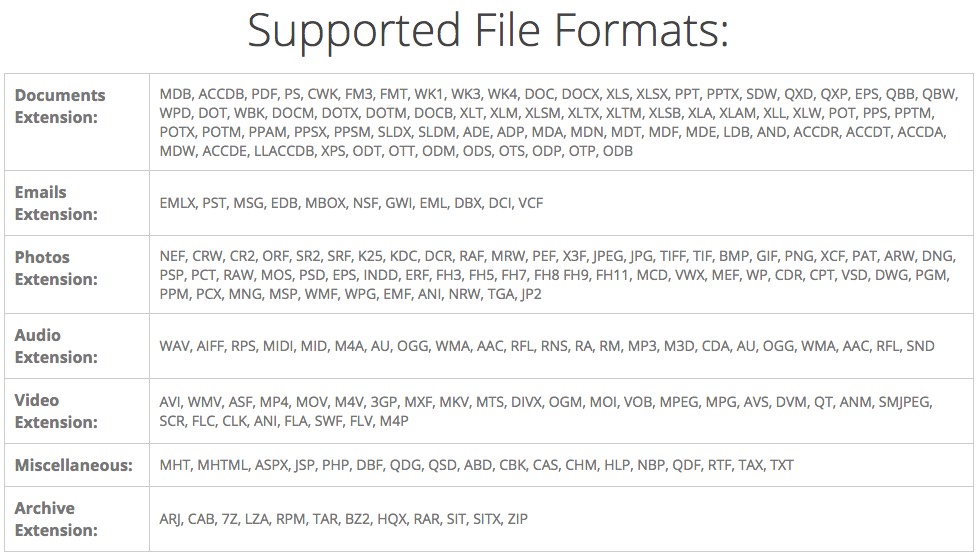Click the Audio Extension row label
979x556 pixels.
tap(56, 346)
